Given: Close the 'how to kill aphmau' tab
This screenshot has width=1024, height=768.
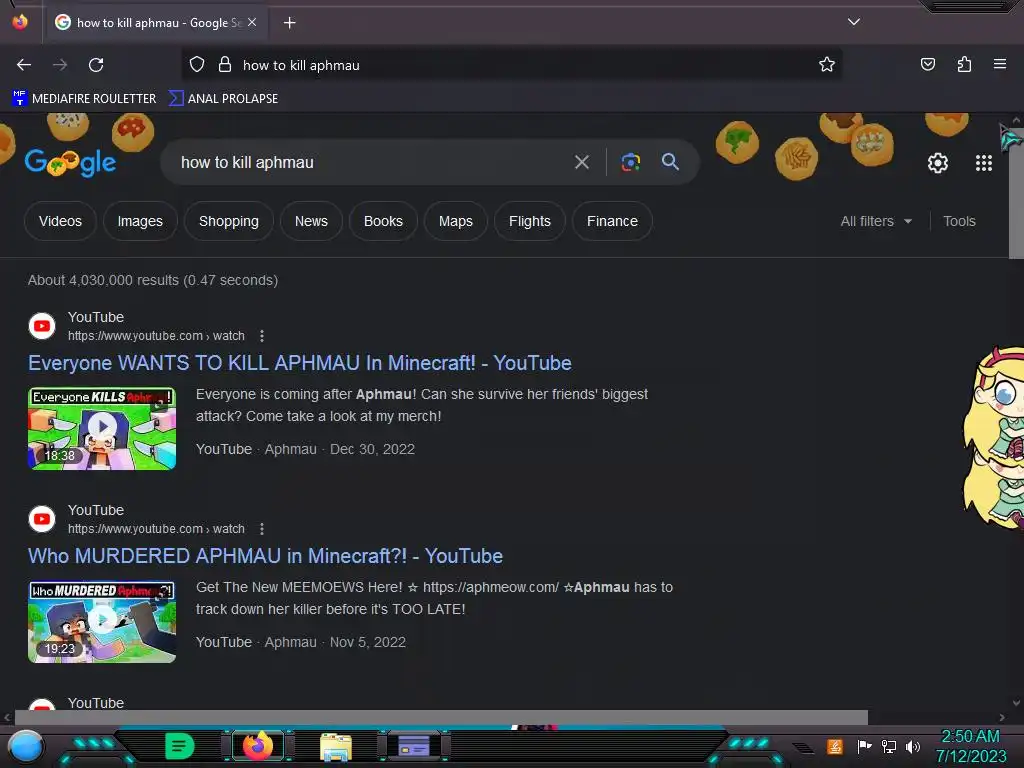Looking at the screenshot, I should point(252,22).
